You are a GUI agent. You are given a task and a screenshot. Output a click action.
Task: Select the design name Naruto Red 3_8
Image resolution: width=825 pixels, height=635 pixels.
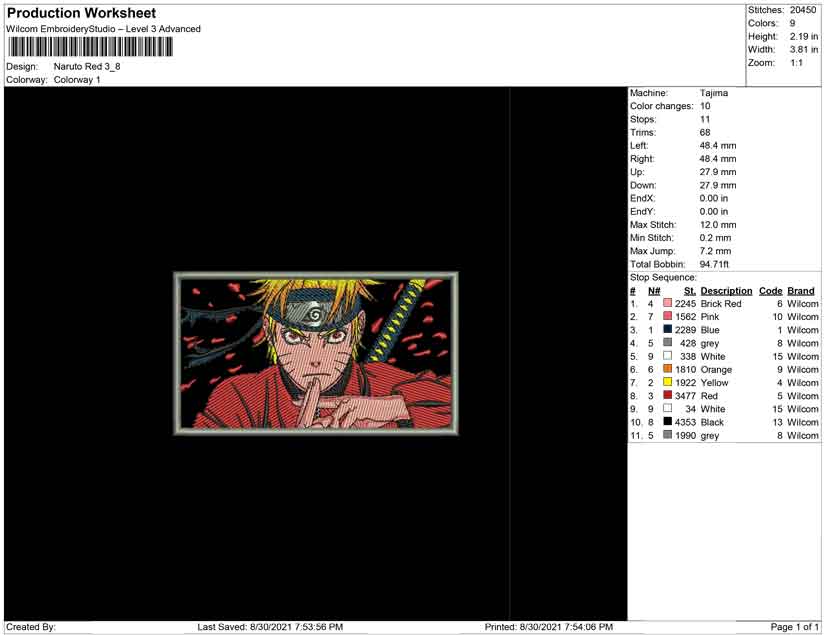[87, 66]
